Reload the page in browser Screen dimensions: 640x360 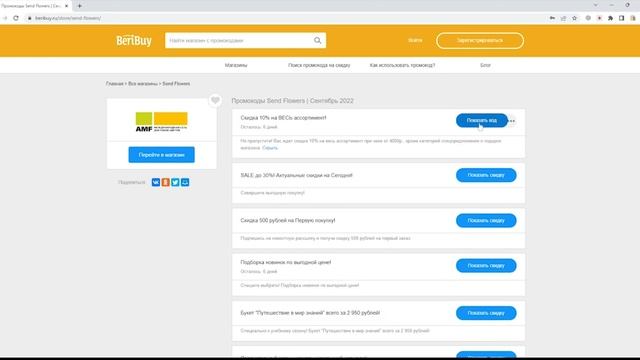tap(16, 18)
